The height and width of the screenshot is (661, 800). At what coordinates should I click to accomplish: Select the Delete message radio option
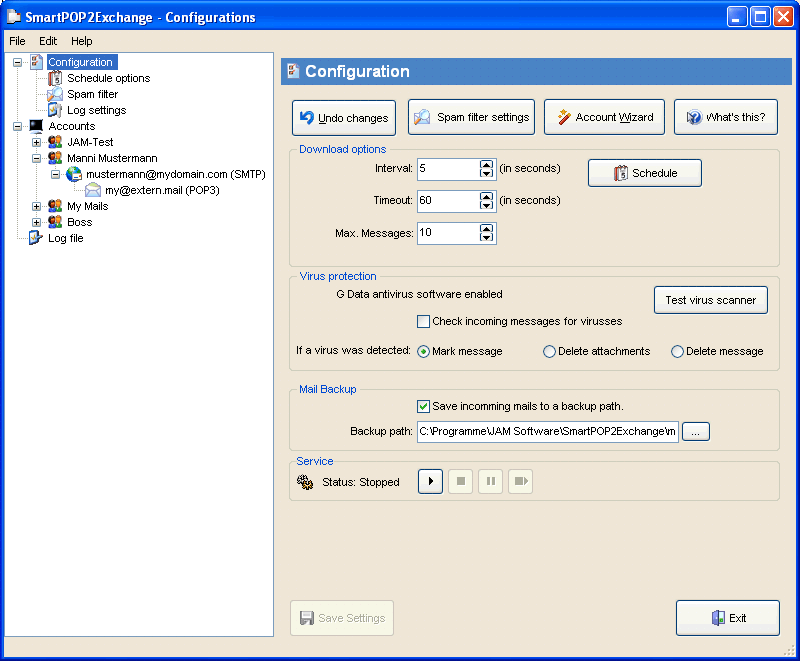677,351
